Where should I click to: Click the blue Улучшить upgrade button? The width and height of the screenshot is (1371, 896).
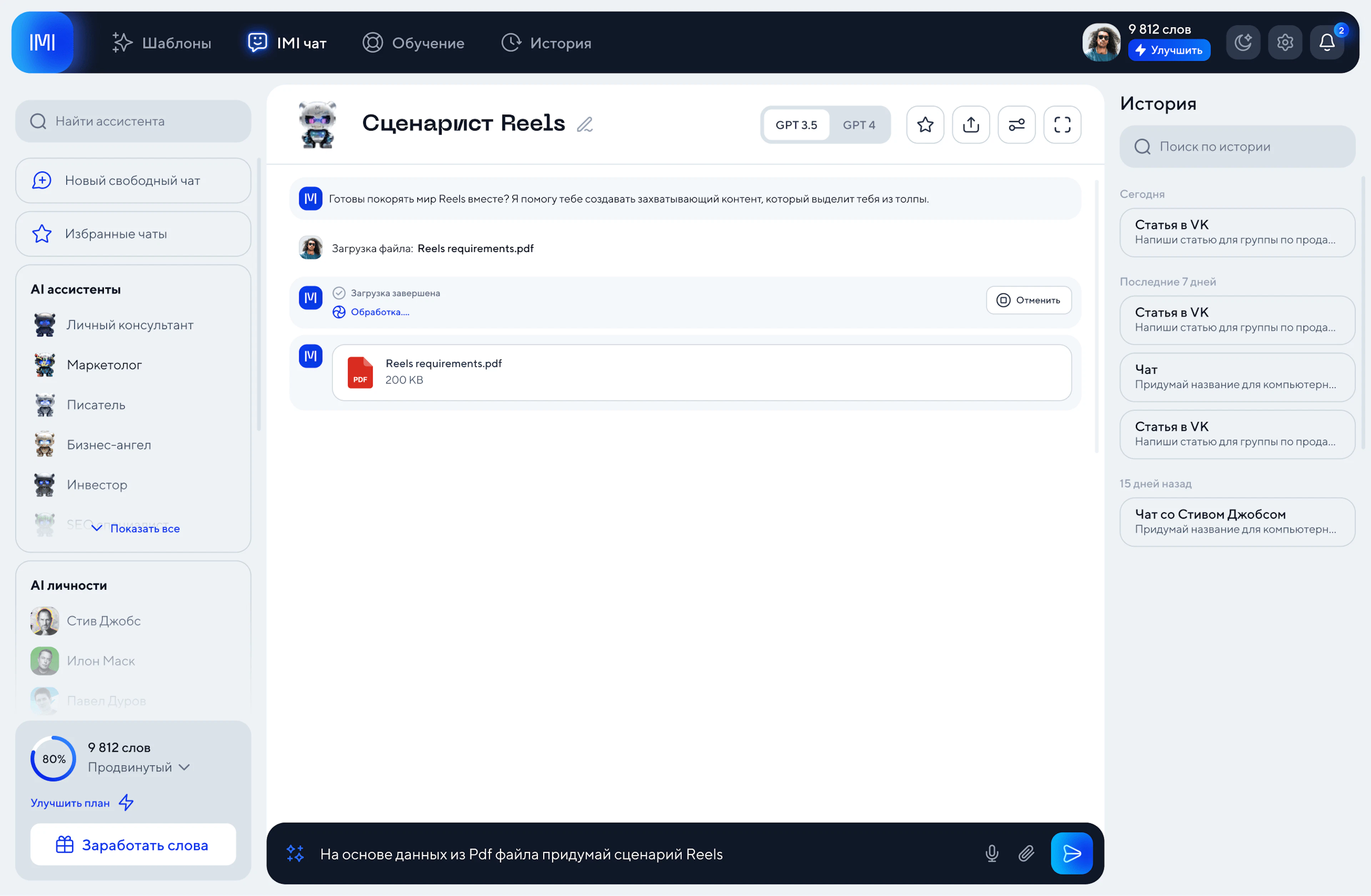[x=1169, y=50]
